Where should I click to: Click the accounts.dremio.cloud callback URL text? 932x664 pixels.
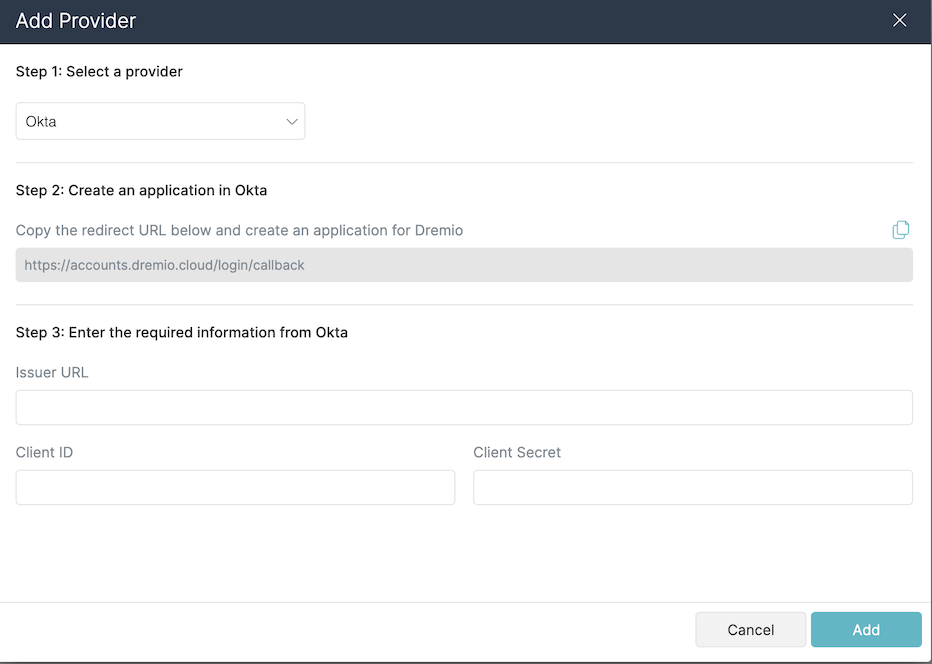(x=164, y=265)
